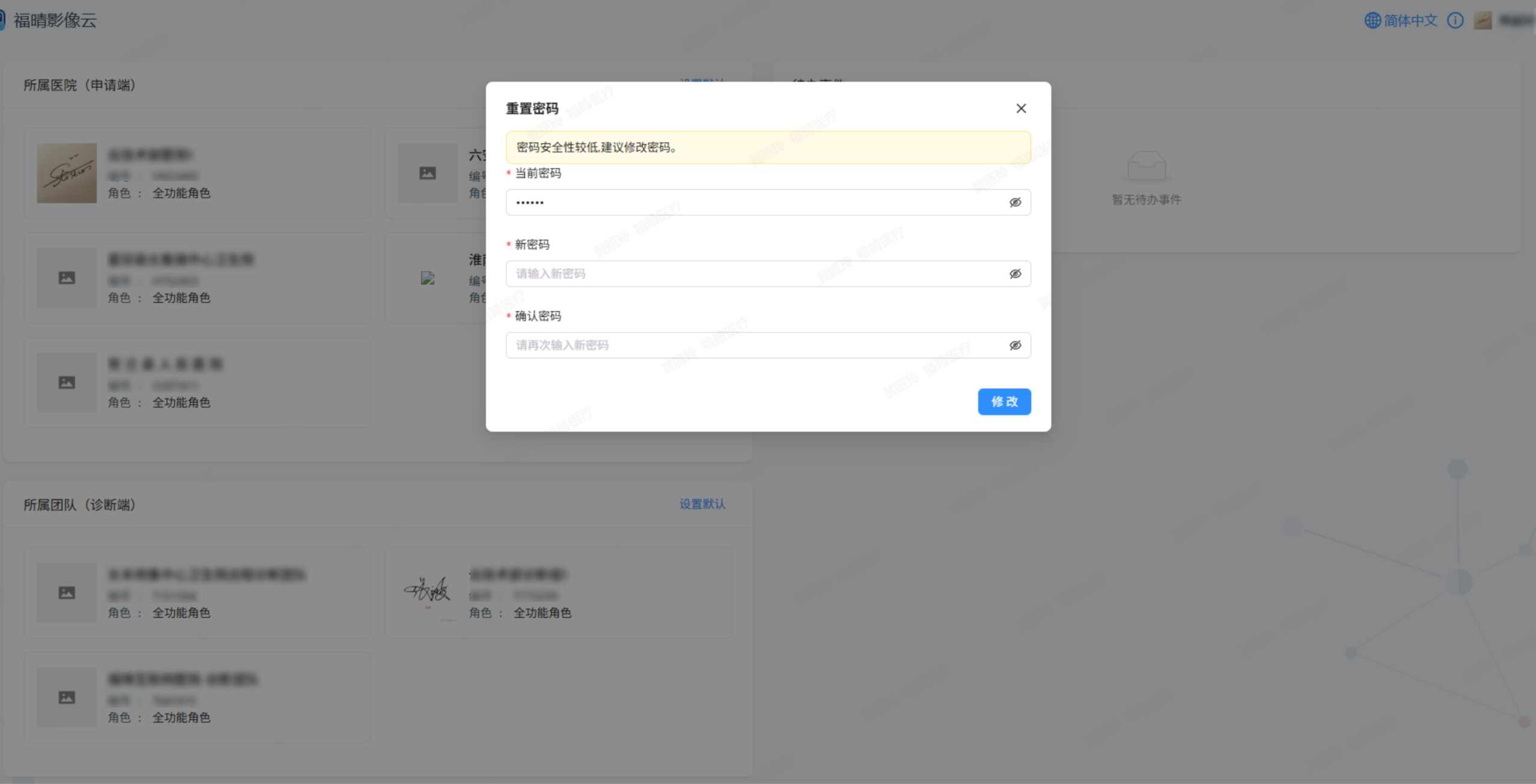Viewport: 1536px width, 784px height.
Task: Click the blue 修改 button
Action: [x=1004, y=402]
